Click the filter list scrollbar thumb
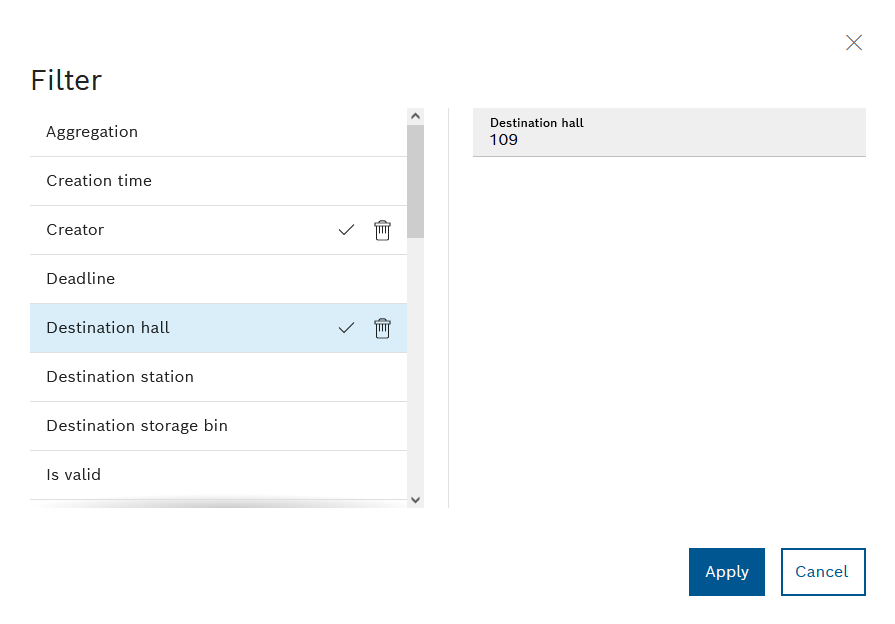Screen dimensions: 895x624 [416, 181]
